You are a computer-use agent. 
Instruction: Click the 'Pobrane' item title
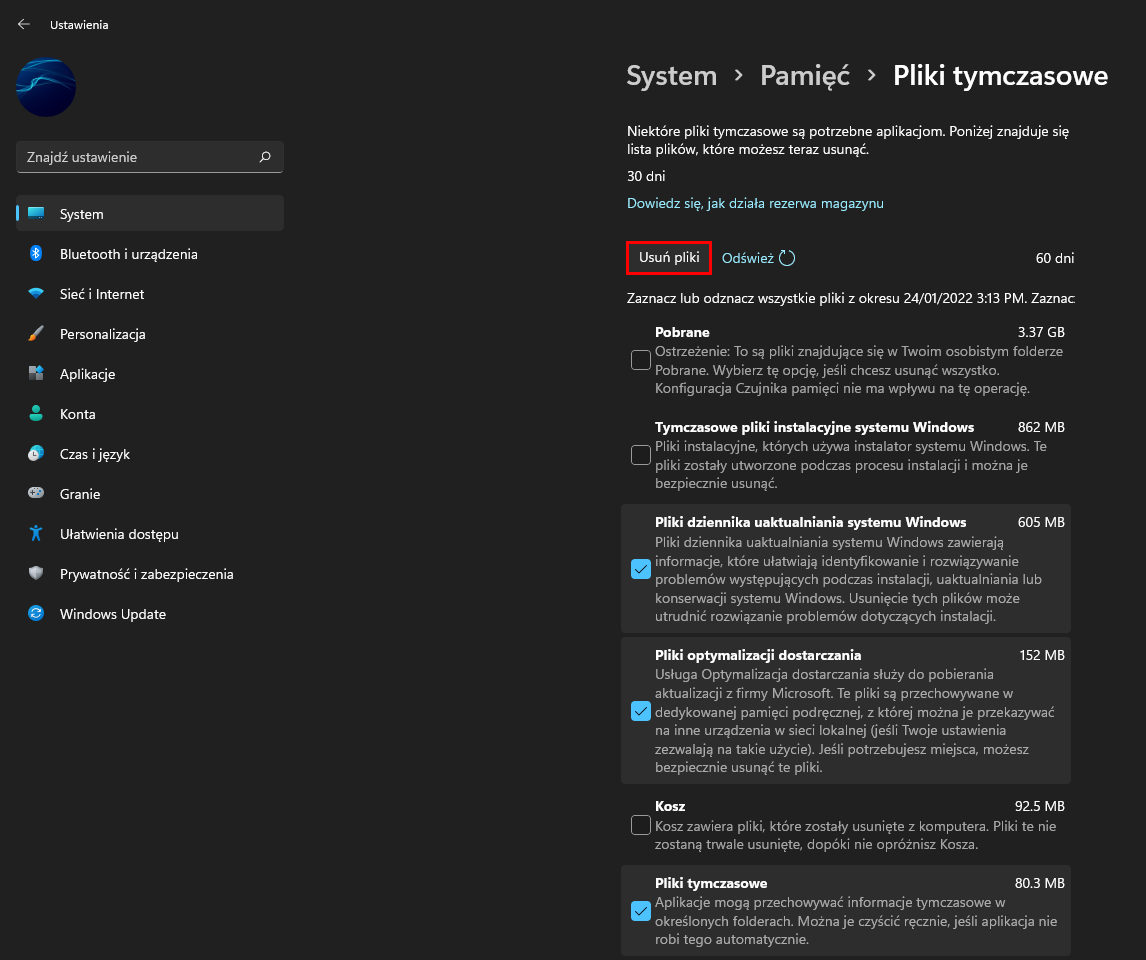point(682,332)
